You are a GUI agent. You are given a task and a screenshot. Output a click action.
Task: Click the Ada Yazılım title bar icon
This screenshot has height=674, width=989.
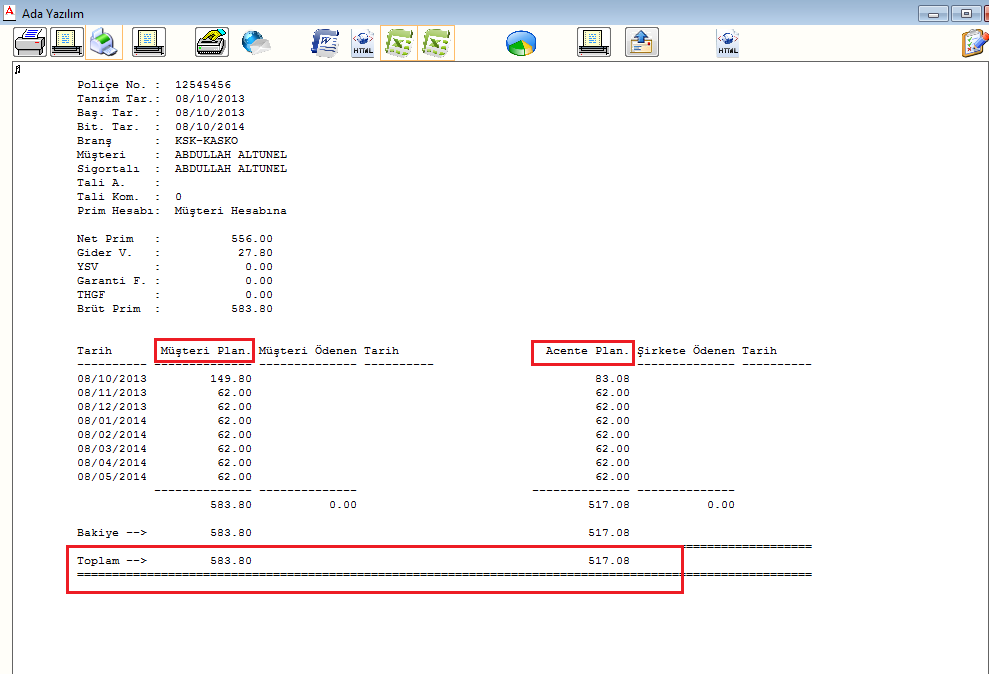[10, 13]
